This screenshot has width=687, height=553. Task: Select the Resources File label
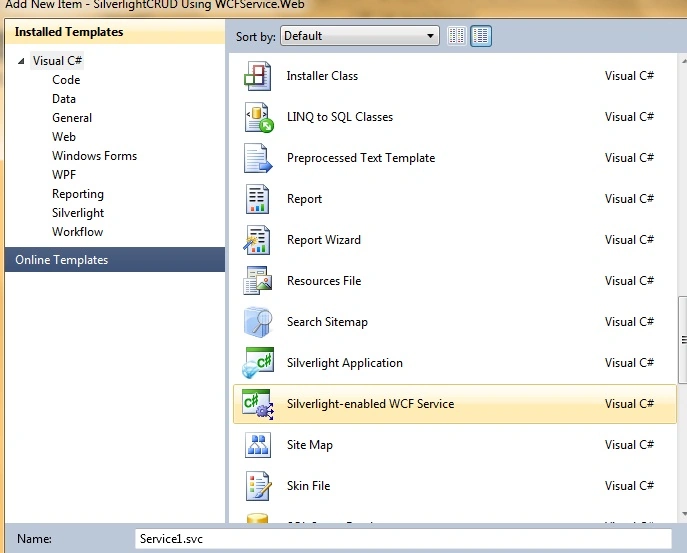pos(324,281)
